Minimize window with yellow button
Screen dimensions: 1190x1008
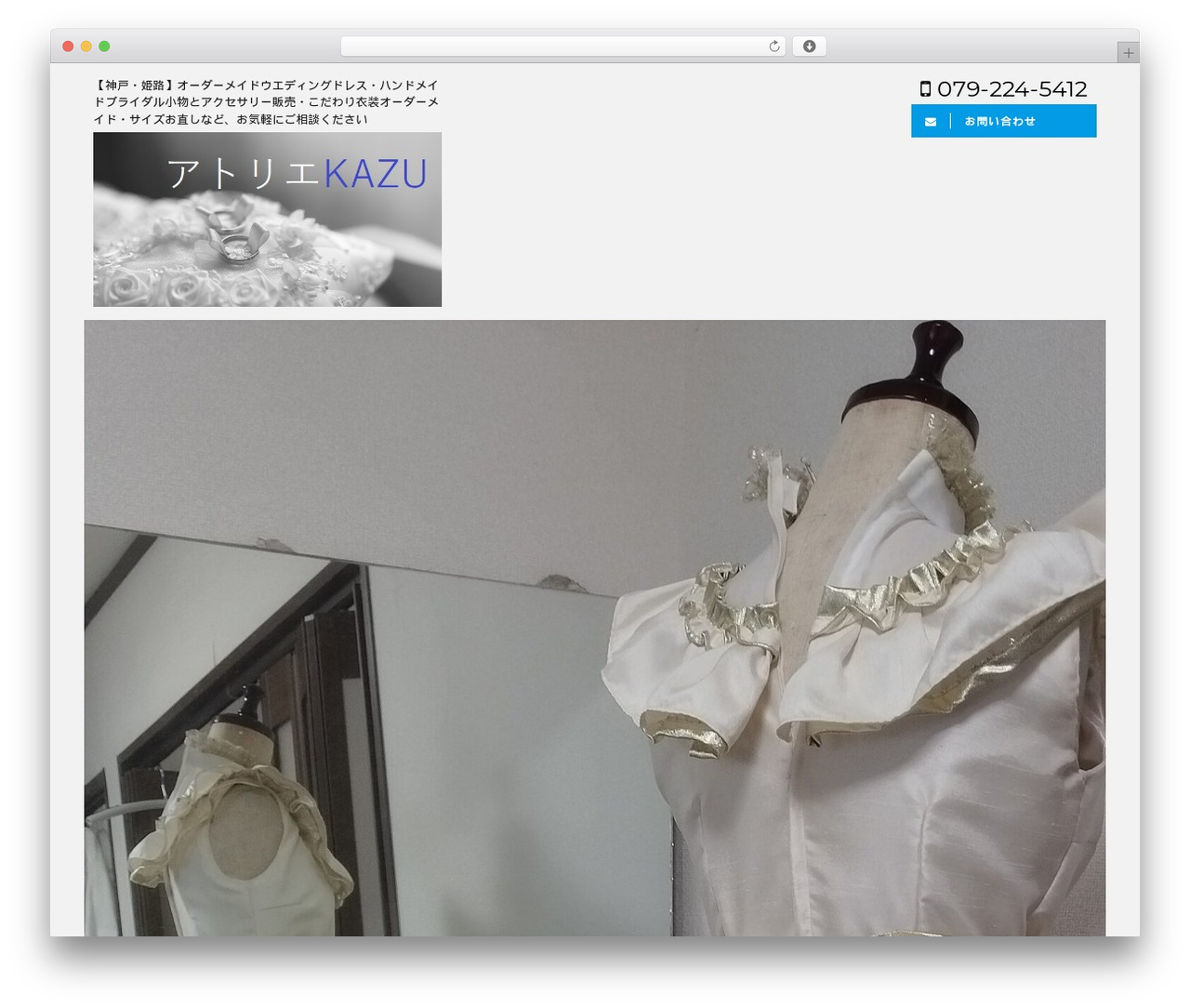point(86,46)
